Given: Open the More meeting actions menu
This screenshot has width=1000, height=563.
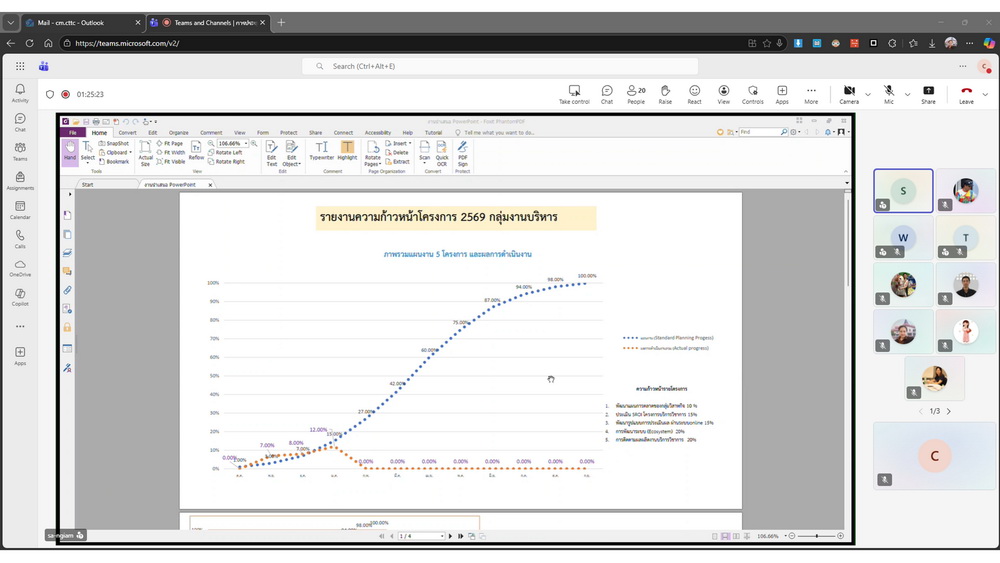Looking at the screenshot, I should click(x=811, y=94).
